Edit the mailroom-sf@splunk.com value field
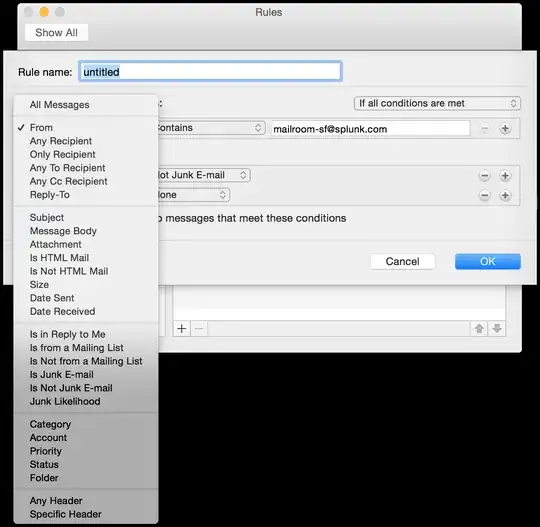The width and height of the screenshot is (540, 527). pos(370,129)
